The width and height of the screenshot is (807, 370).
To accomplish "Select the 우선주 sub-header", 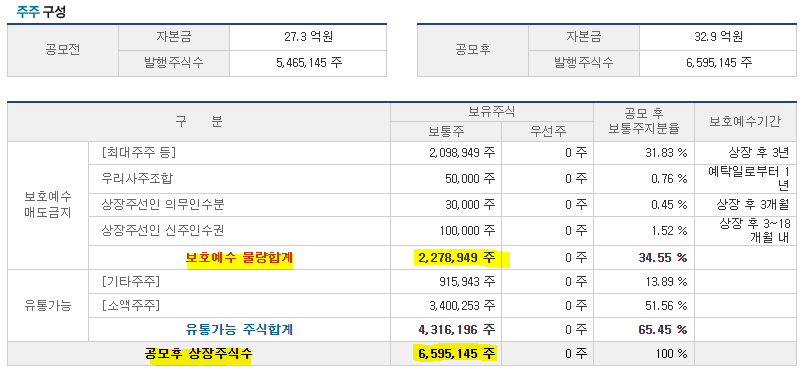I will [x=548, y=131].
